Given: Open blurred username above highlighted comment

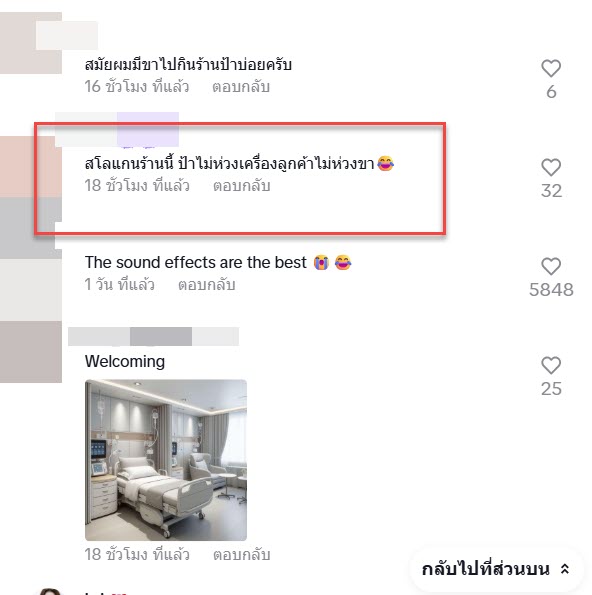Looking at the screenshot, I should [117, 129].
